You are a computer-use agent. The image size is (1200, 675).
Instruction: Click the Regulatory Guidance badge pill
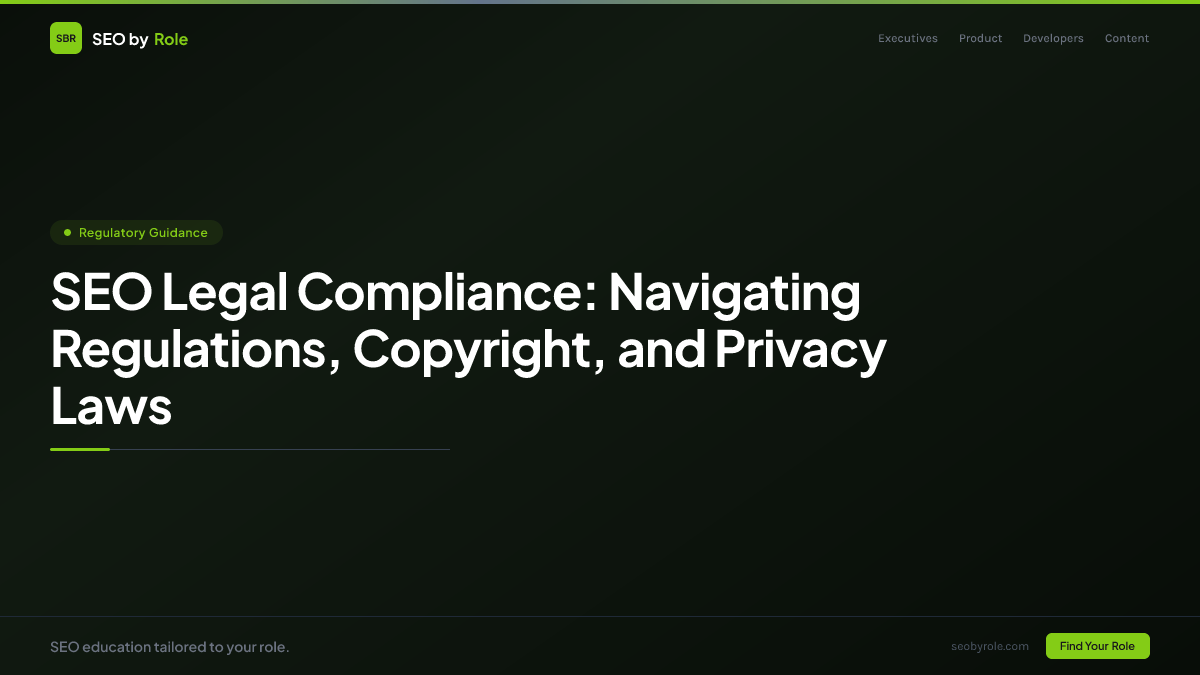coord(136,232)
